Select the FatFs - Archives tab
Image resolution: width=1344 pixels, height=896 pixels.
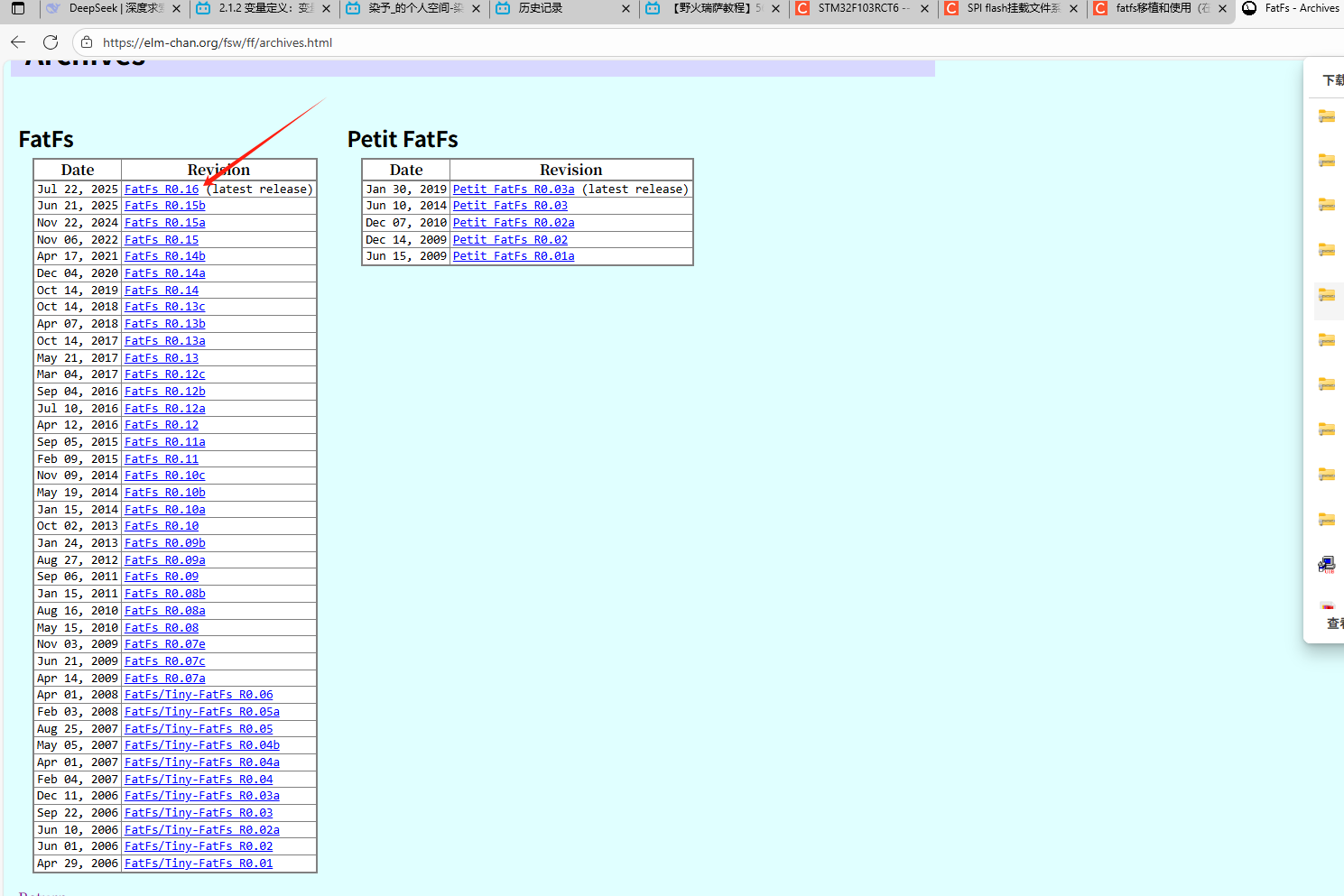(1291, 8)
